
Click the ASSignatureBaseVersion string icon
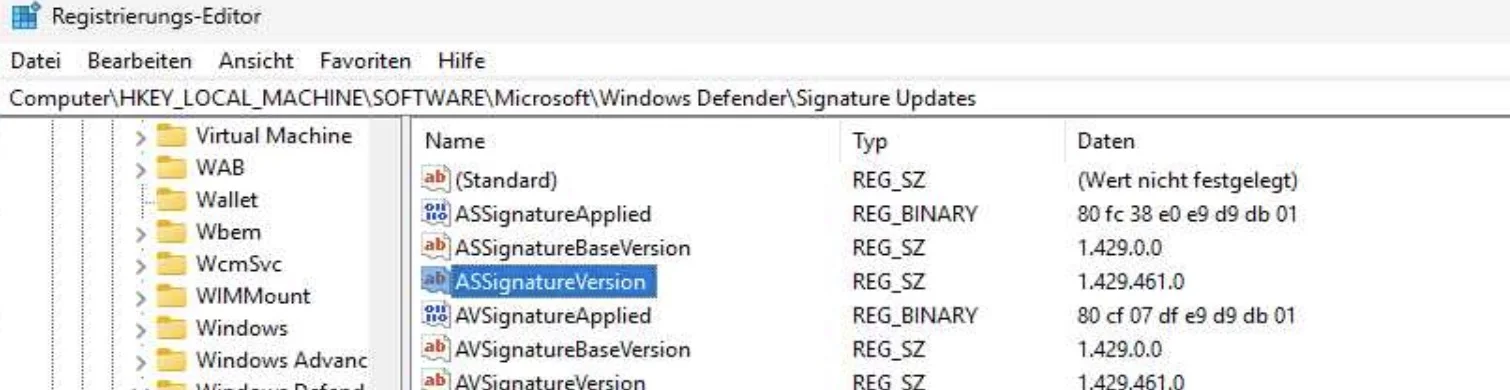coord(436,247)
